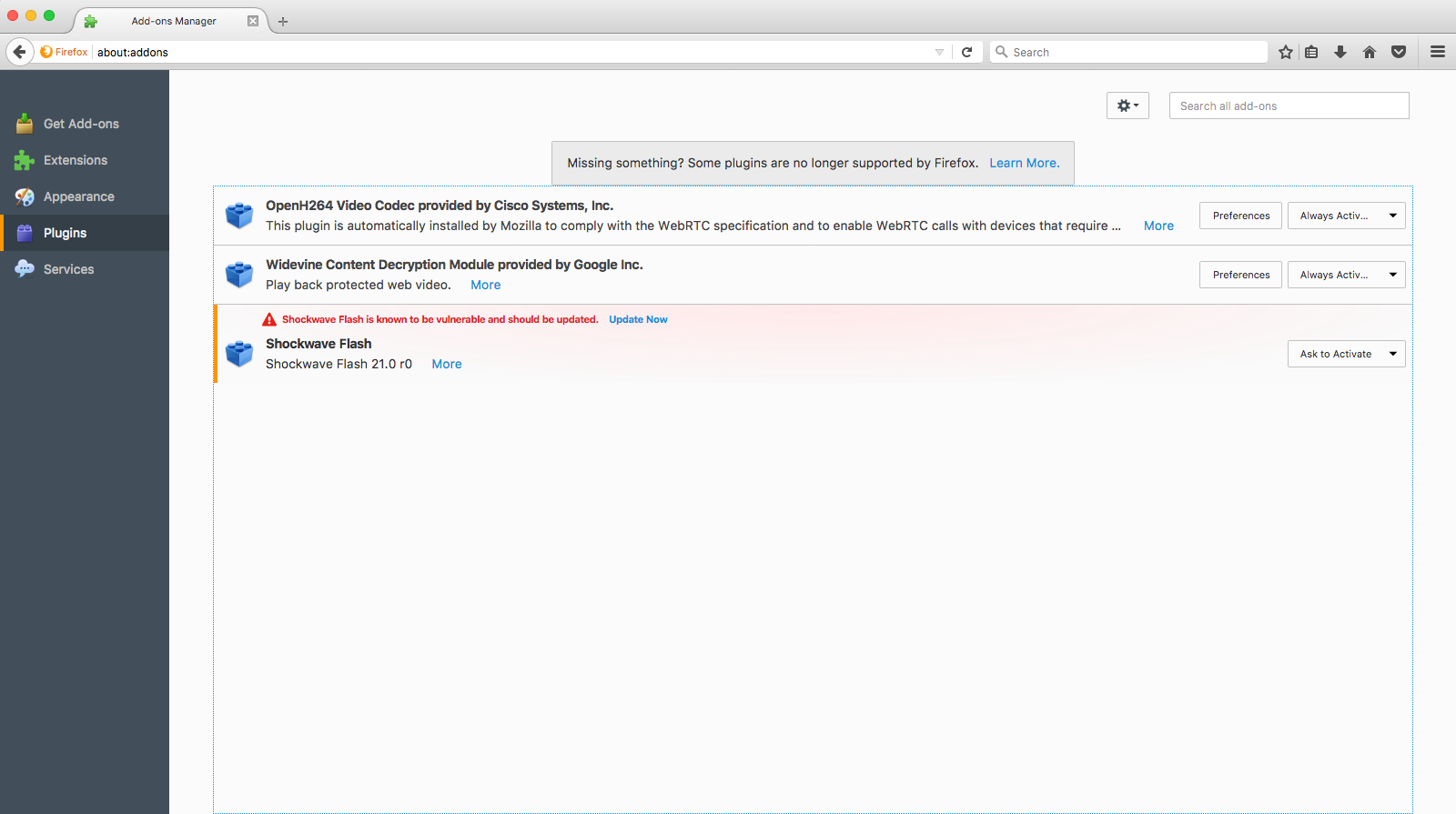Click the about:addons address bar
This screenshot has width=1456, height=814.
coord(510,52)
